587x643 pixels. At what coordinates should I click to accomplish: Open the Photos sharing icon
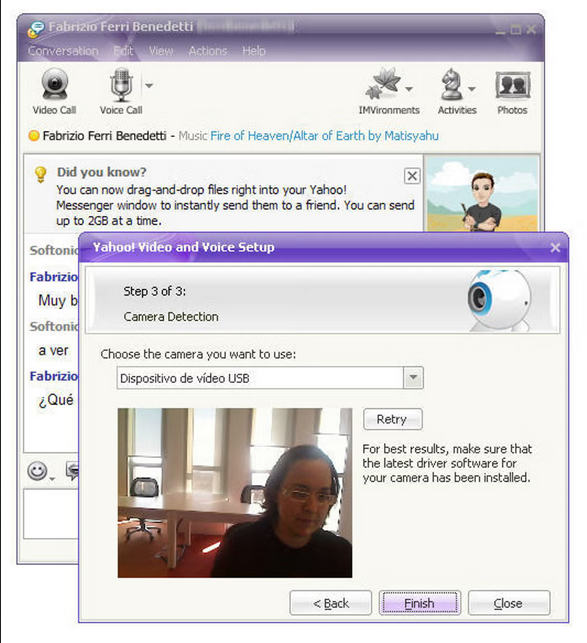(512, 85)
